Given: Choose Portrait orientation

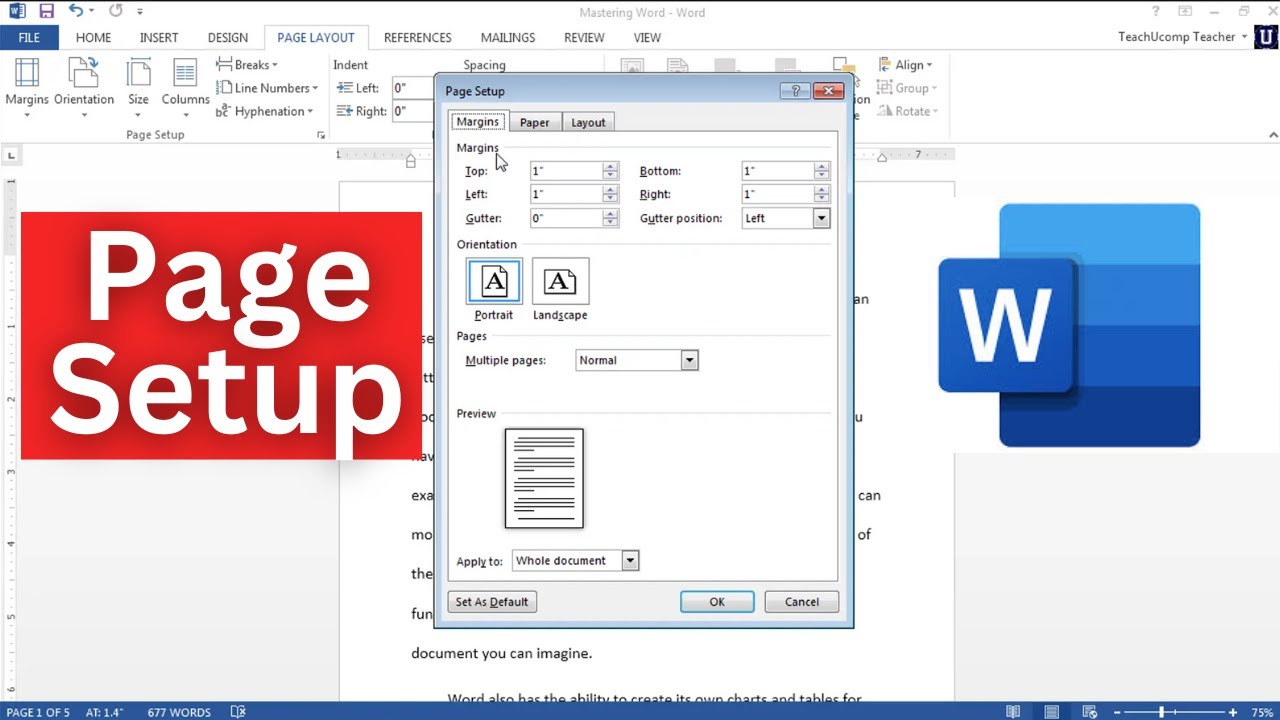Looking at the screenshot, I should 494,290.
